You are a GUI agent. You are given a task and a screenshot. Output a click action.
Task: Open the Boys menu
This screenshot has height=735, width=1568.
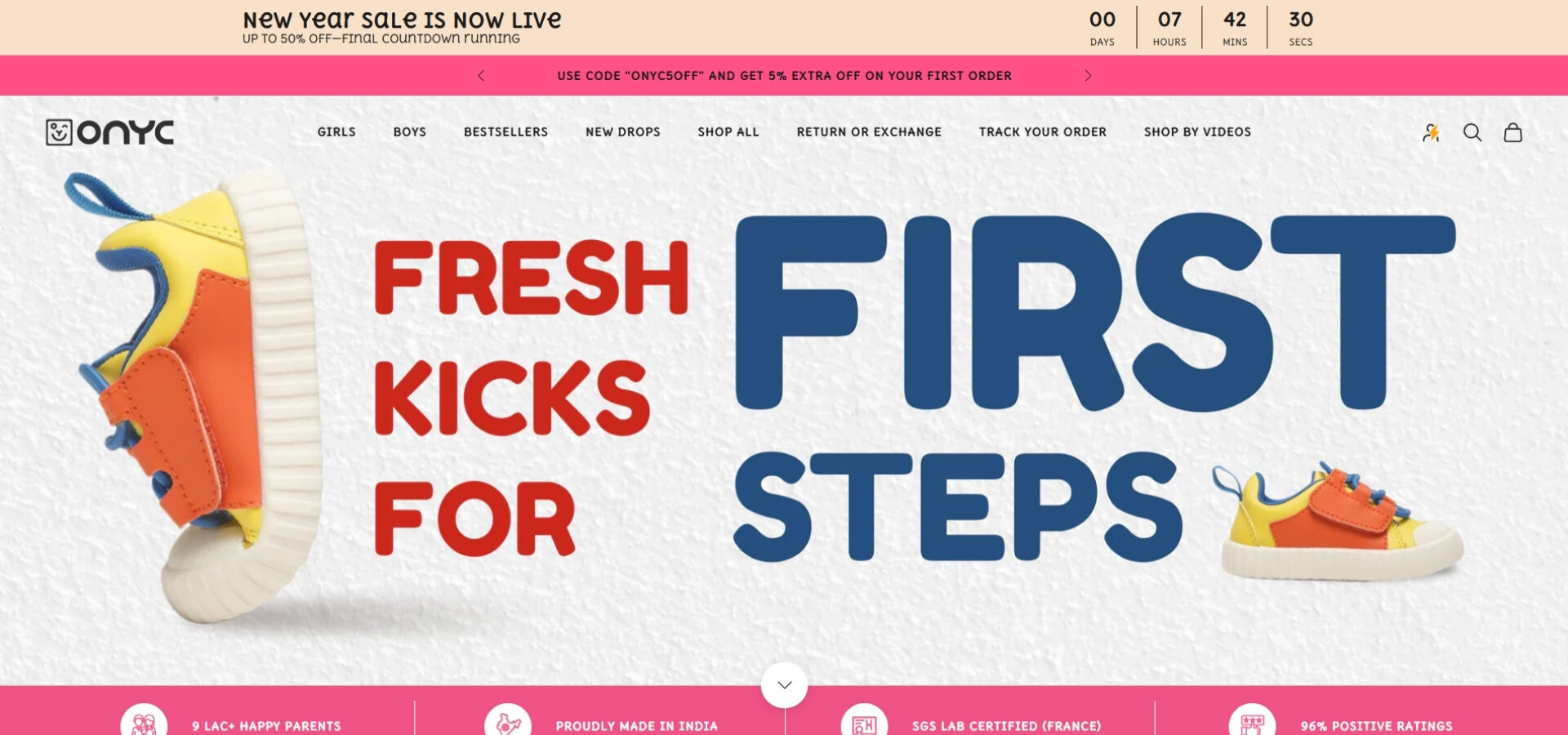click(x=410, y=131)
